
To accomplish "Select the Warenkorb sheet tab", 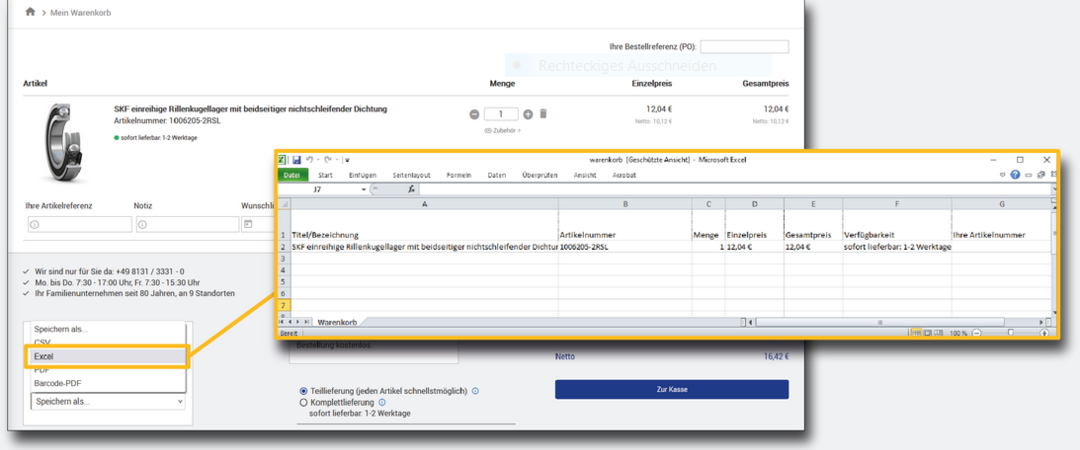I will [337, 322].
